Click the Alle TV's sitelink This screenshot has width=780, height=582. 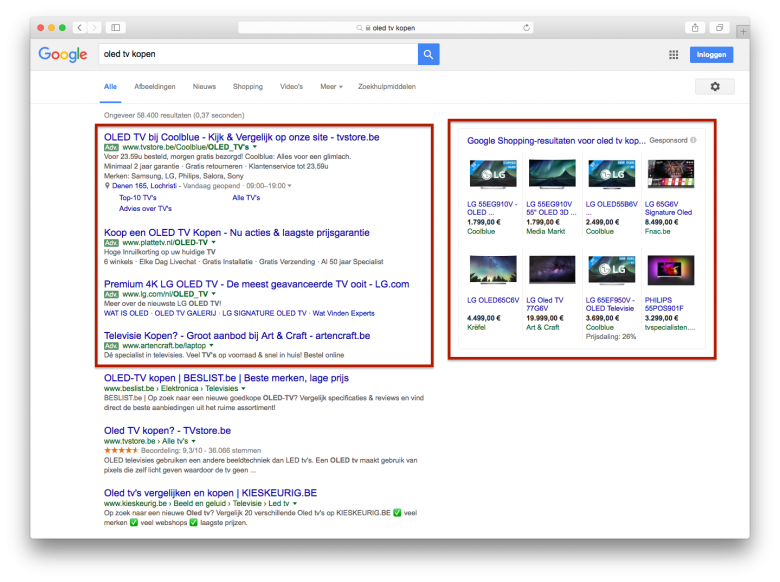pyautogui.click(x=246, y=197)
